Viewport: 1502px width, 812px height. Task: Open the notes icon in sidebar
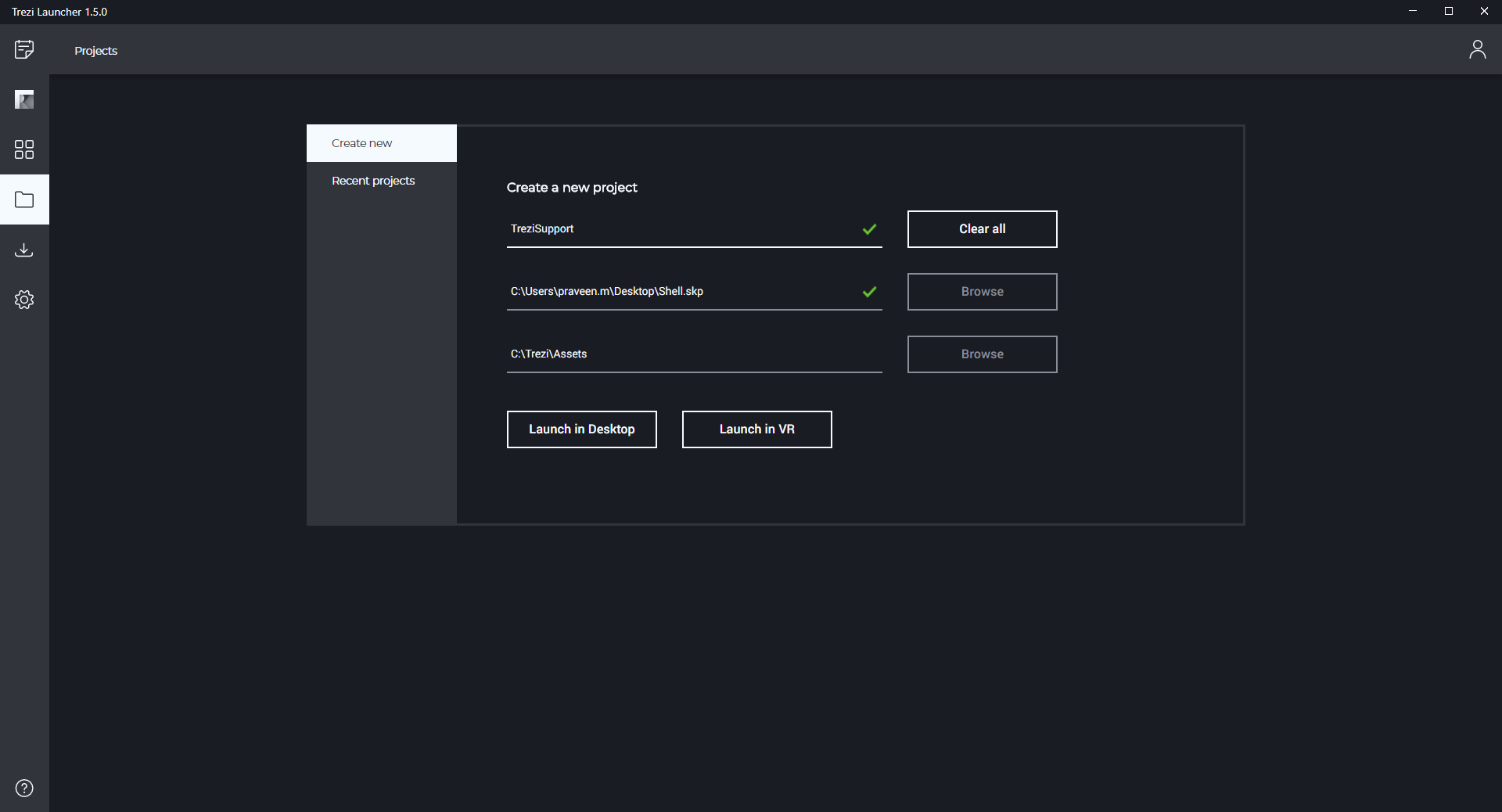pos(24,49)
